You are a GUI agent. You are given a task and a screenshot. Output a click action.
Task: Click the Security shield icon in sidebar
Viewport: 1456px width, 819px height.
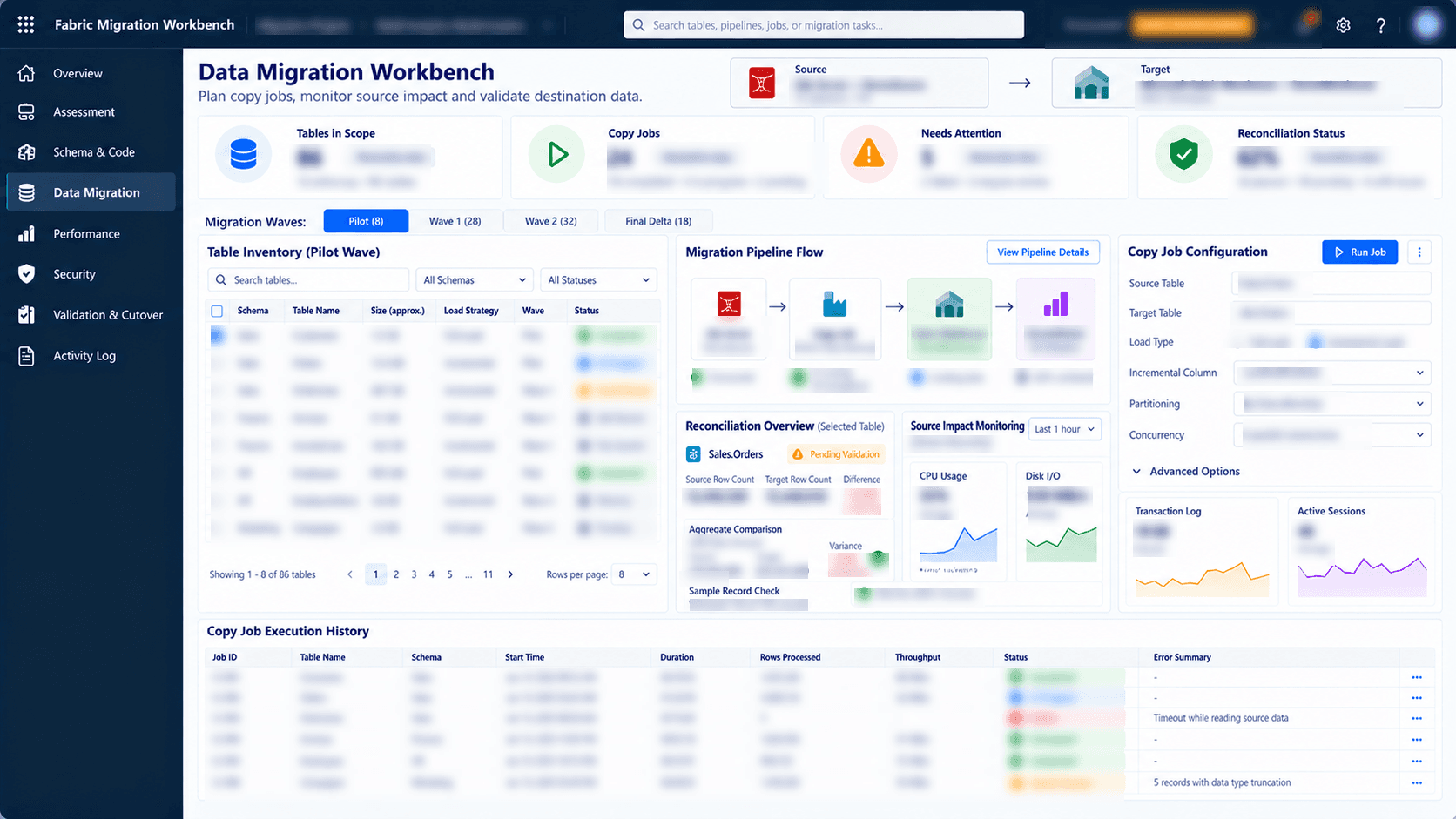(27, 274)
